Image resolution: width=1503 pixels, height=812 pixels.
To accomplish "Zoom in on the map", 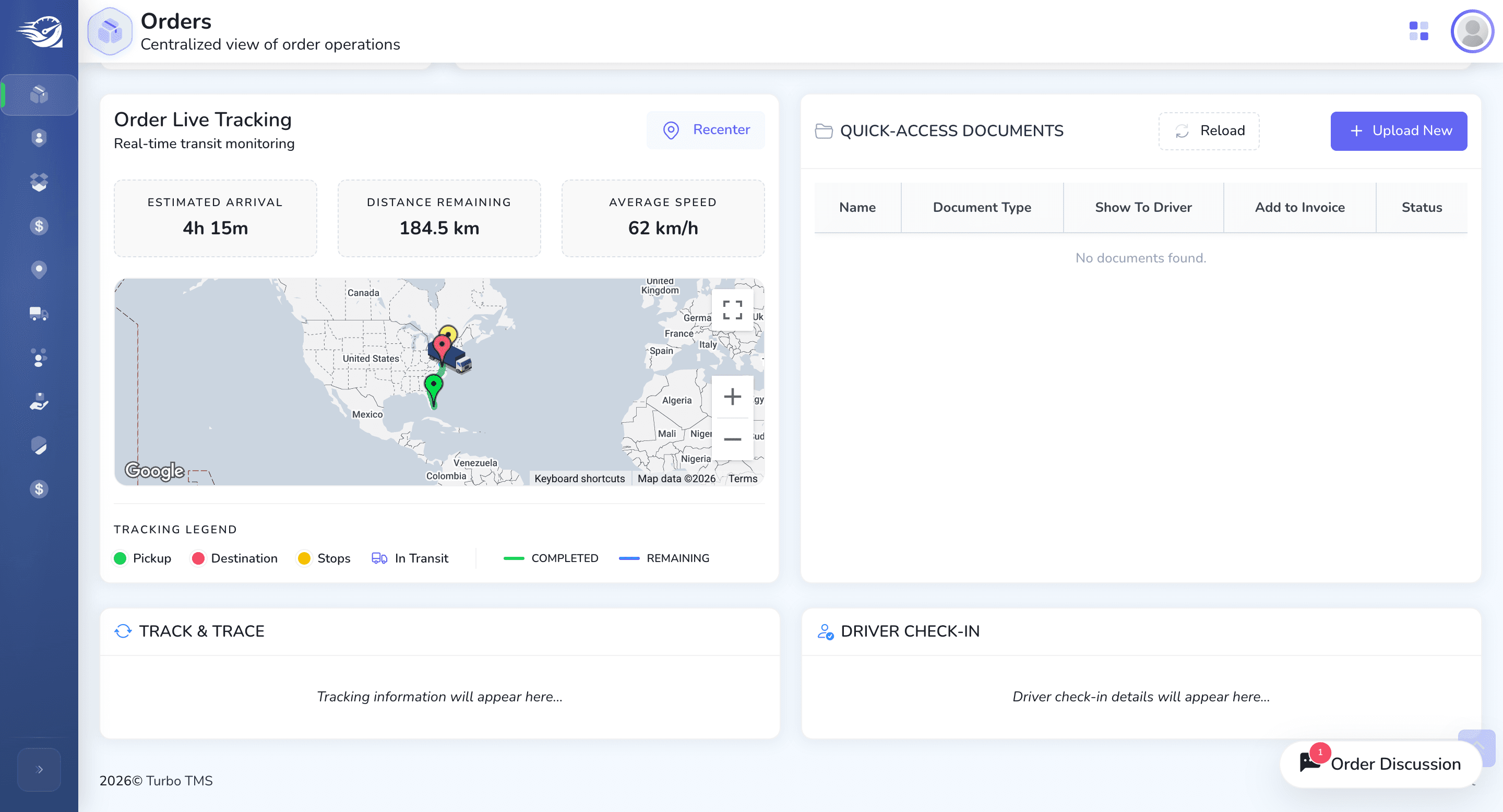I will pos(732,397).
